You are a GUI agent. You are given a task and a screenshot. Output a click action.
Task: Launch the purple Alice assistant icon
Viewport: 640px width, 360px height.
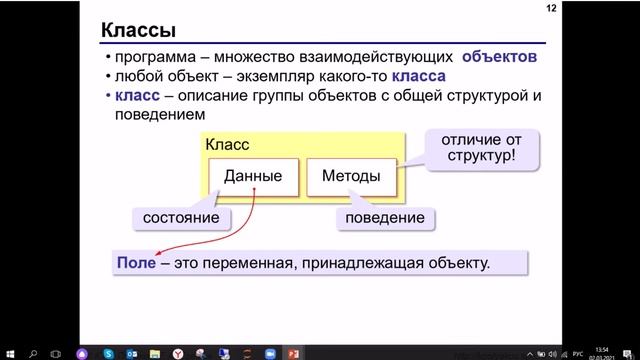[x=82, y=354]
